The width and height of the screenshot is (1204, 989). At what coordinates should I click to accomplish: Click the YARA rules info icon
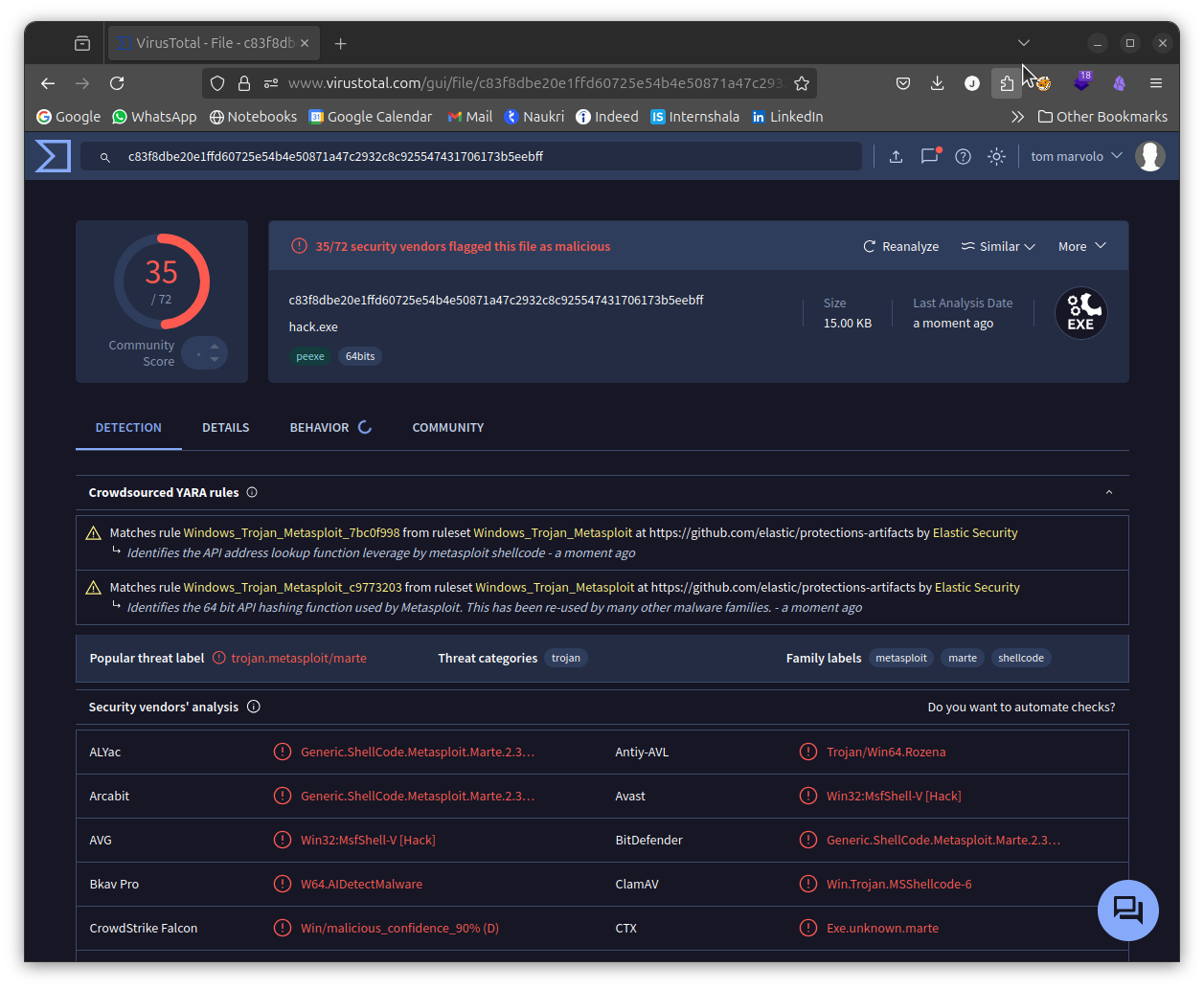252,492
